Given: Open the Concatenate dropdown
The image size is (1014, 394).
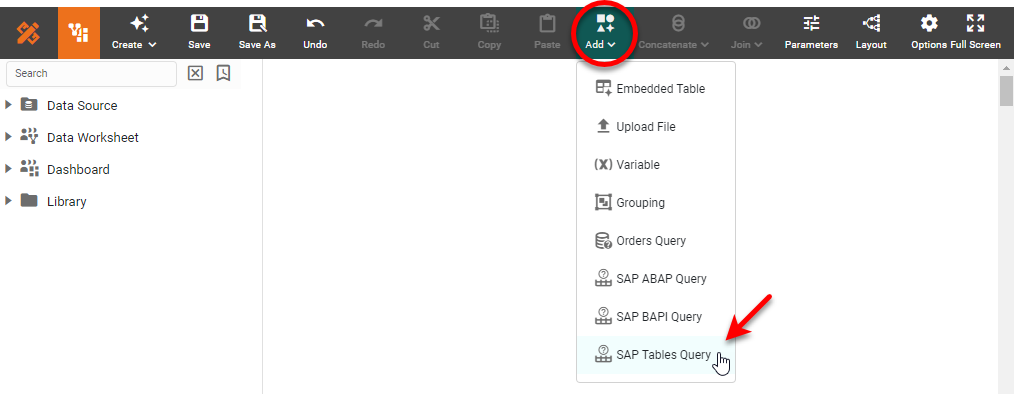Looking at the screenshot, I should click(x=674, y=33).
